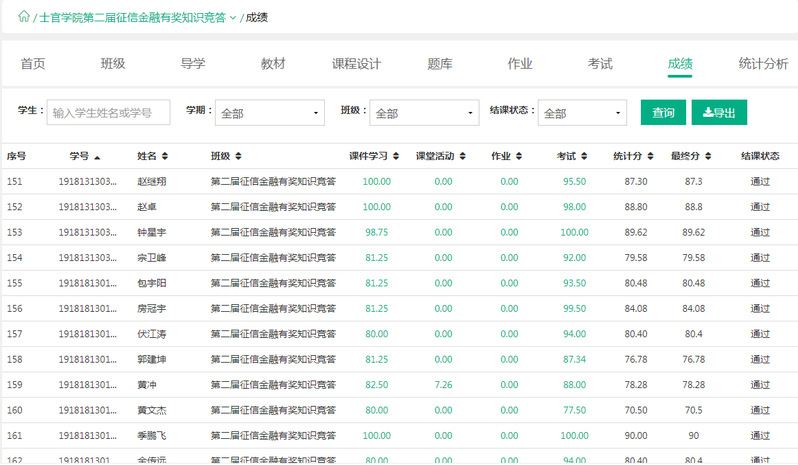Open exam score 94.00 for 伏江涛
798x465 pixels.
(574, 334)
